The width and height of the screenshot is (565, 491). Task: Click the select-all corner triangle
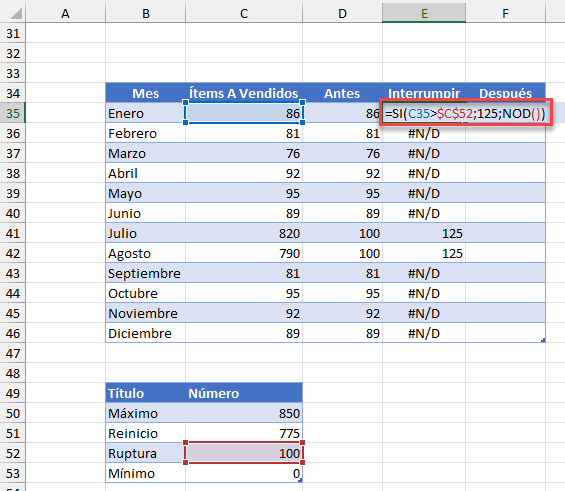click(x=16, y=13)
